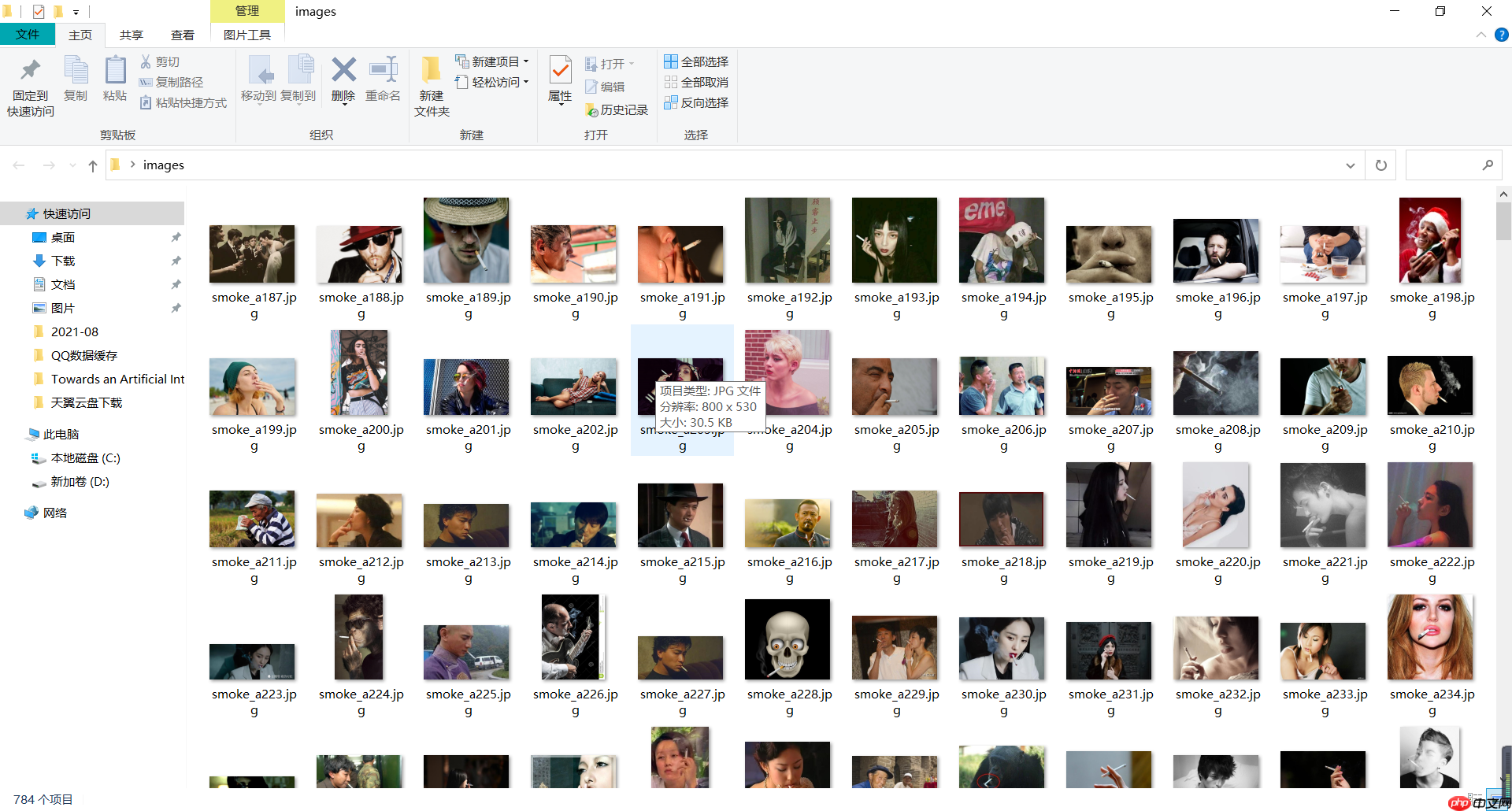Click the refresh button beside address bar
The image size is (1512, 811).
(x=1380, y=165)
